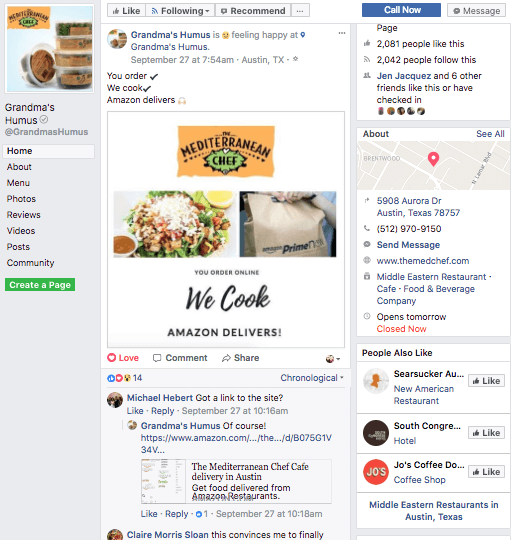Open the Mediterranean Chef post image
The image size is (511, 540).
226,229
